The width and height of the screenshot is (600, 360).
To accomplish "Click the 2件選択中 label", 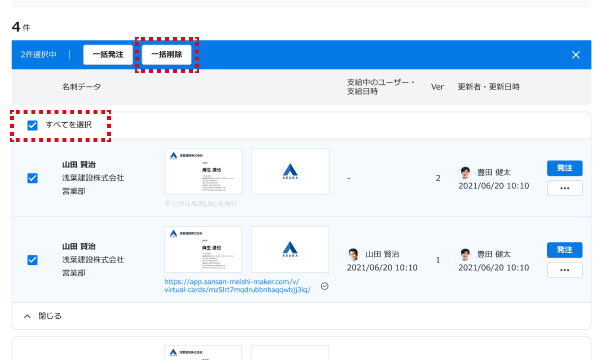I will [x=38, y=55].
